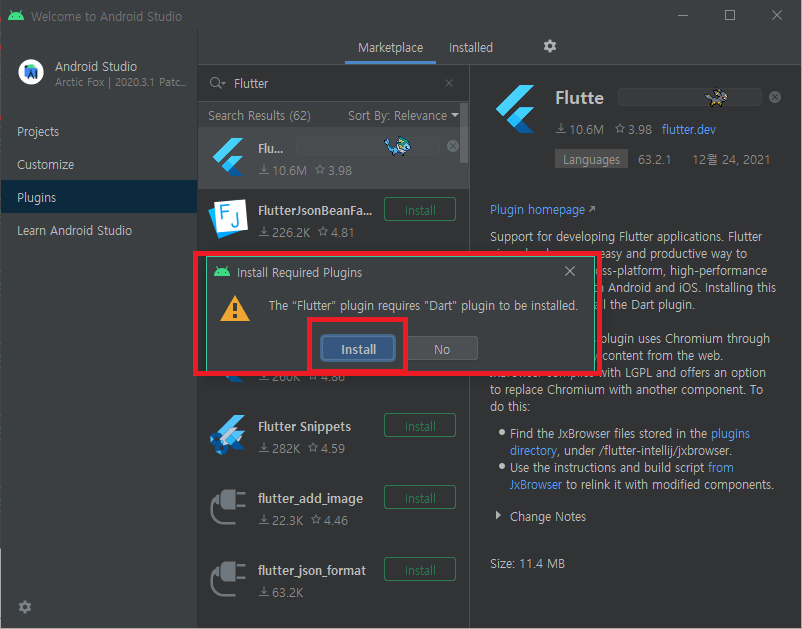This screenshot has width=802, height=629.
Task: Click the Install button in the dialog
Action: click(358, 349)
